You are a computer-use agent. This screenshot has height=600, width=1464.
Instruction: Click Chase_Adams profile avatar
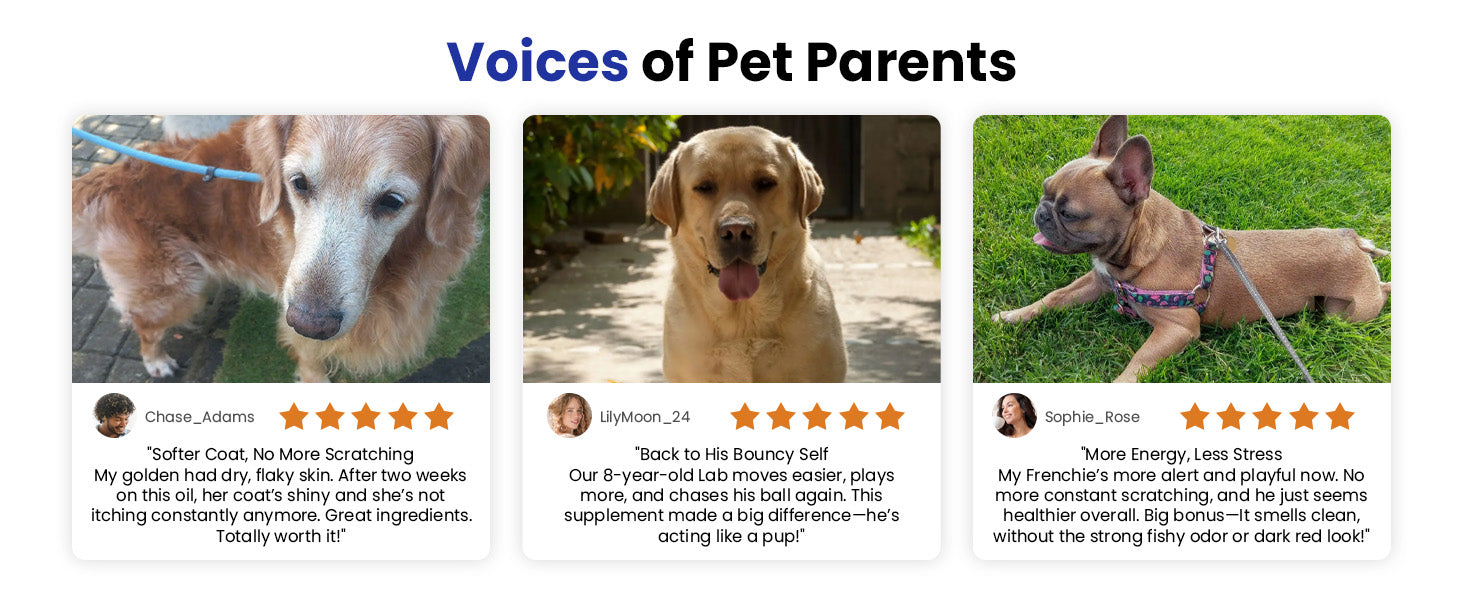click(x=114, y=415)
